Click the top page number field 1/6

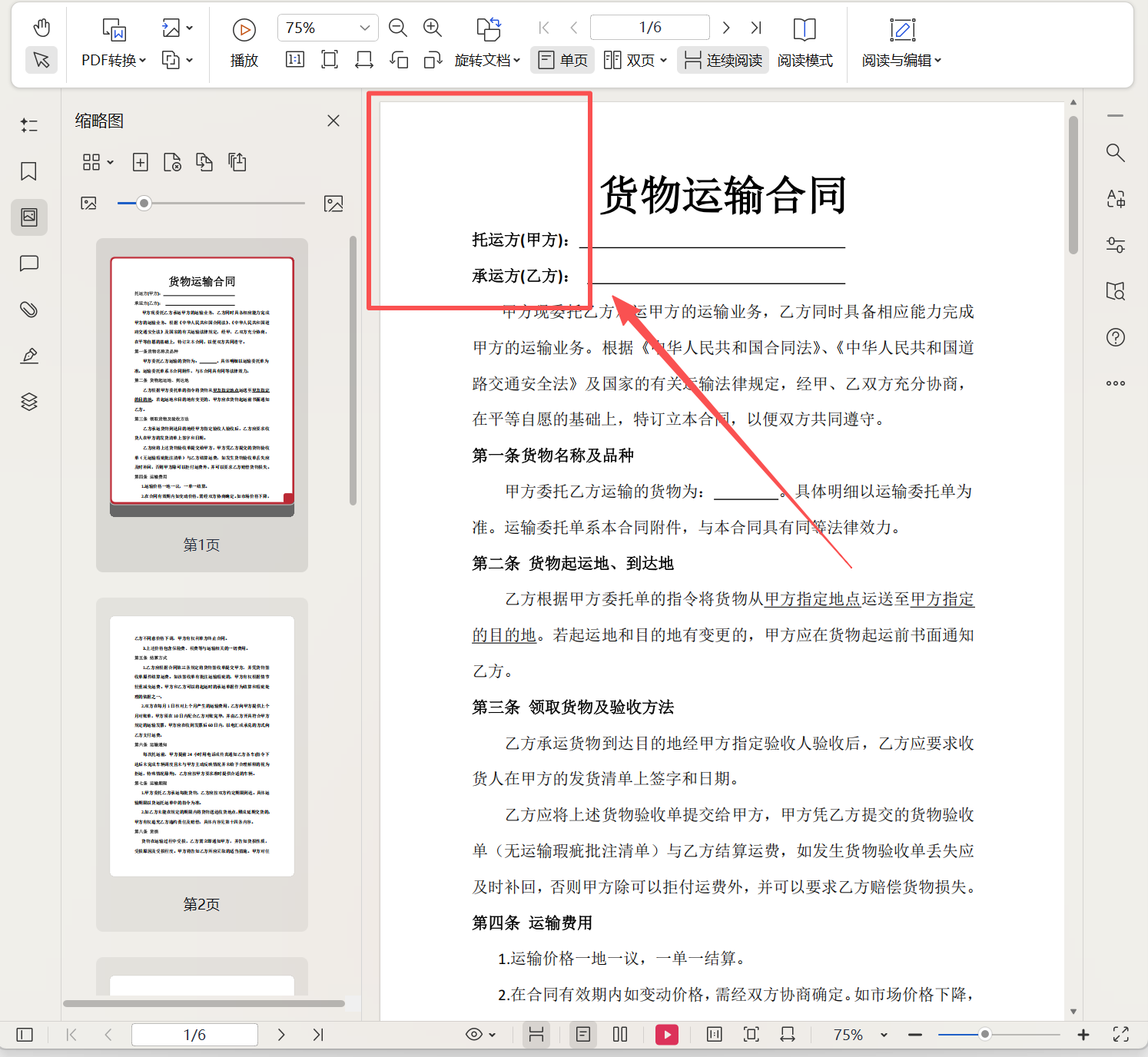tap(650, 28)
